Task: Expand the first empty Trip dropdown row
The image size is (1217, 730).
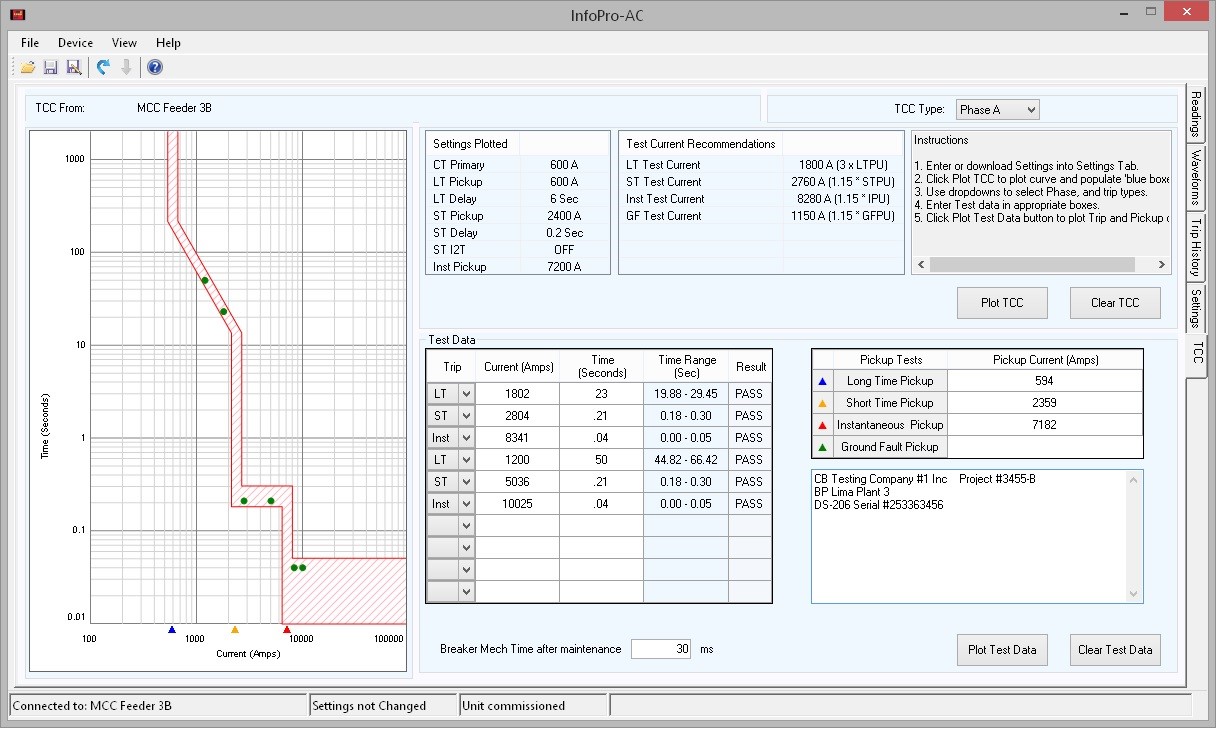Action: click(465, 526)
